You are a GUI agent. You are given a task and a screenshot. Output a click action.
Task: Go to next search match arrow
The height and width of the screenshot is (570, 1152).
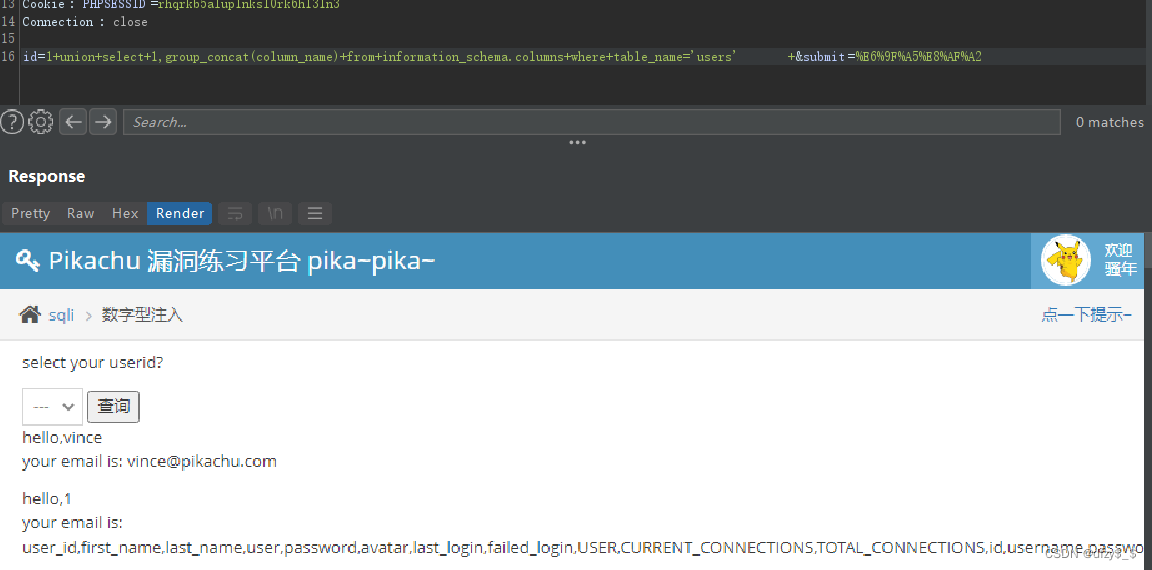pos(103,122)
